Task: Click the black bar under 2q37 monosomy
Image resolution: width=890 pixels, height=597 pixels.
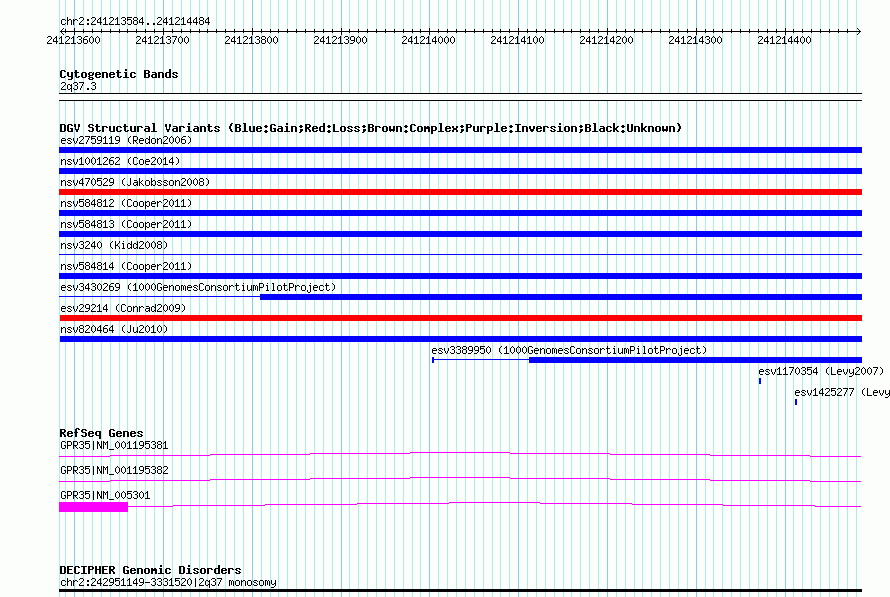Action: tap(460, 591)
